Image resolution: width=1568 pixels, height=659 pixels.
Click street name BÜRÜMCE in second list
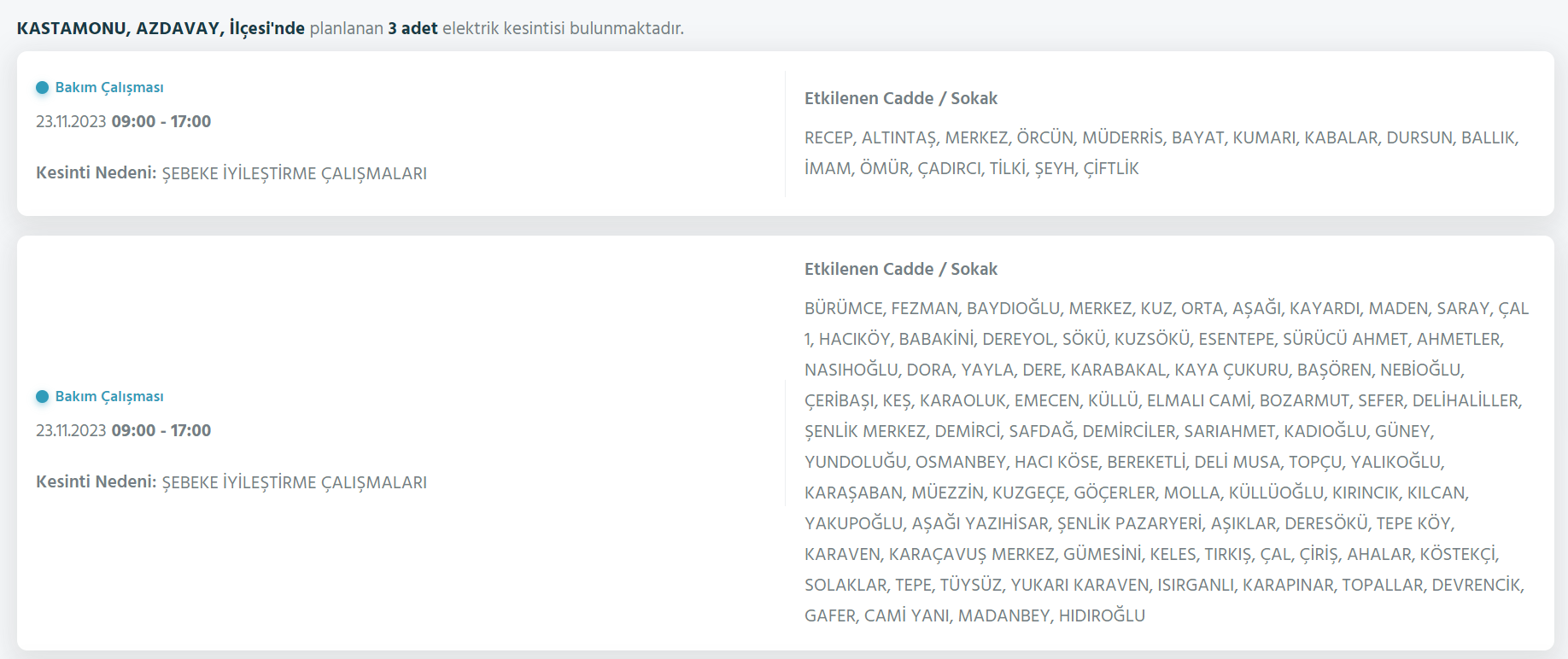coord(844,309)
